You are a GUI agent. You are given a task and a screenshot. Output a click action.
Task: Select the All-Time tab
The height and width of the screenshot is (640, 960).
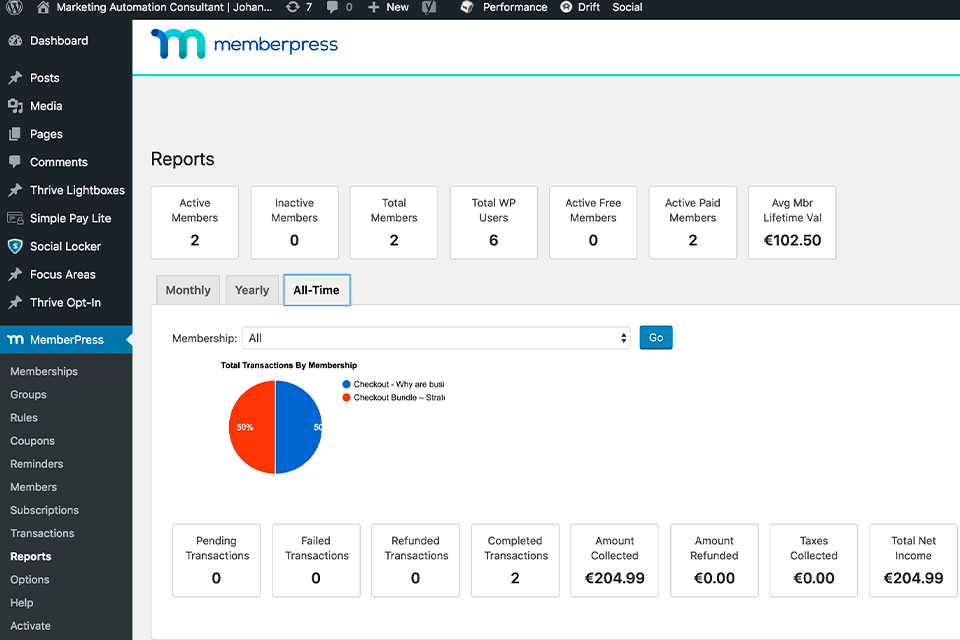point(316,290)
